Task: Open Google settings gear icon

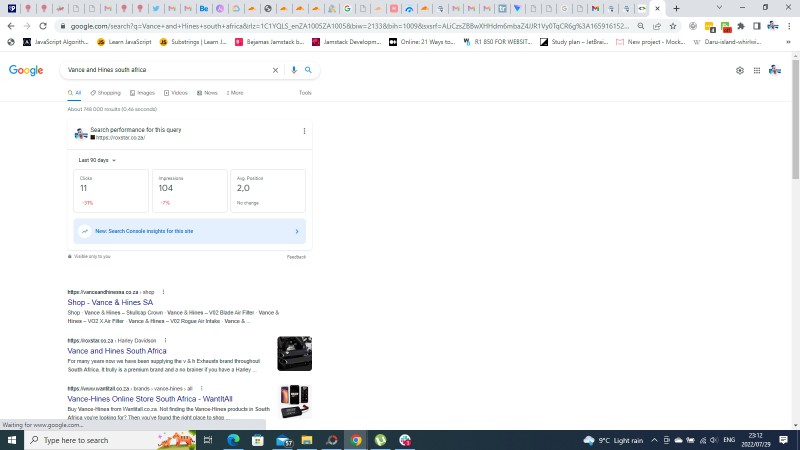Action: pos(740,70)
